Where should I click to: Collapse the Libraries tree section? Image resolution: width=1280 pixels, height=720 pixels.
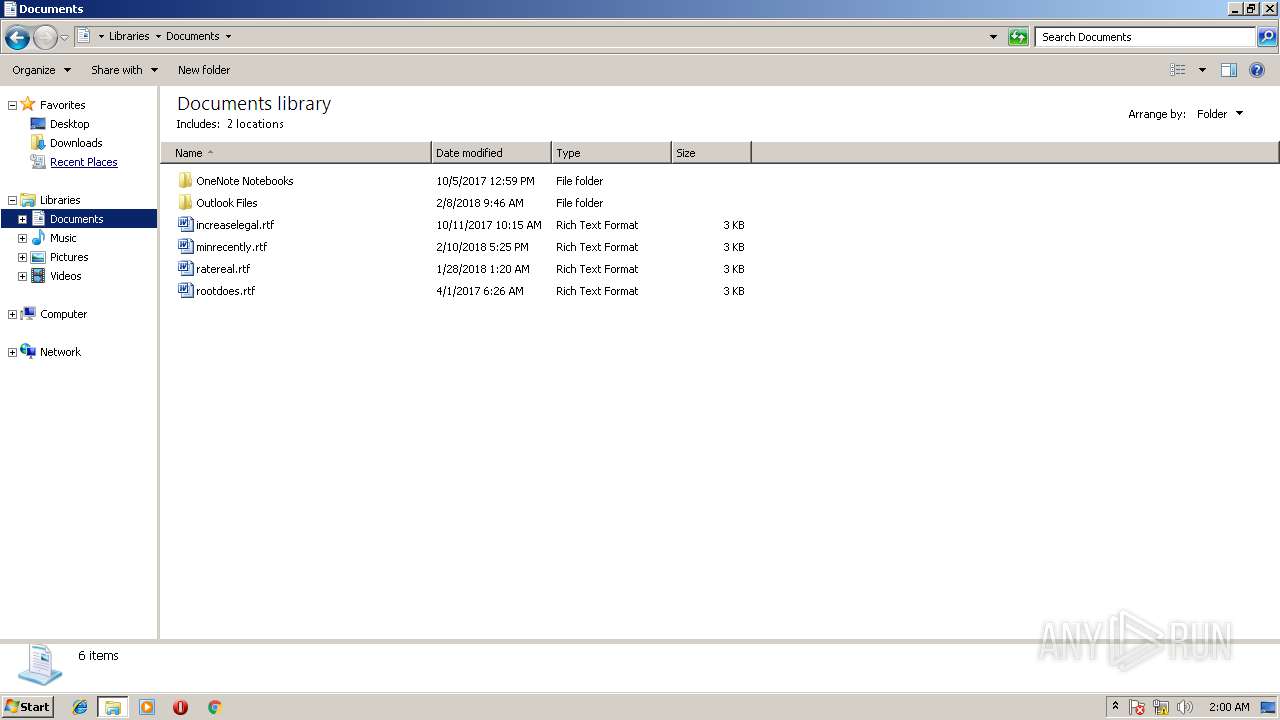tap(12, 200)
